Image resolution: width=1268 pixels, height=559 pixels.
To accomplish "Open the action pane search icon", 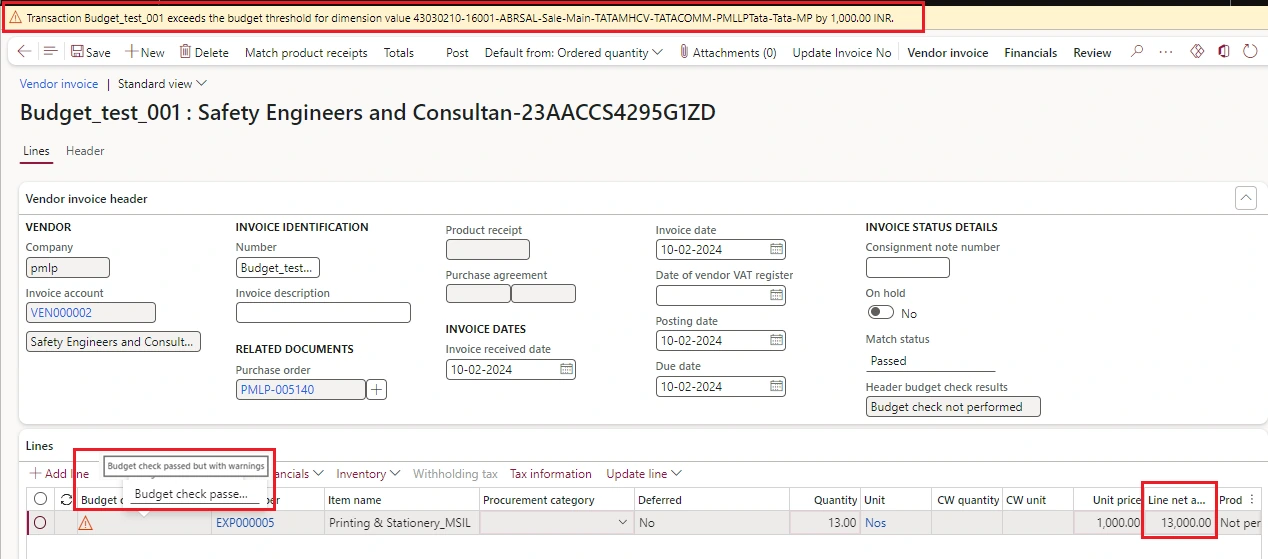I will pyautogui.click(x=1137, y=52).
